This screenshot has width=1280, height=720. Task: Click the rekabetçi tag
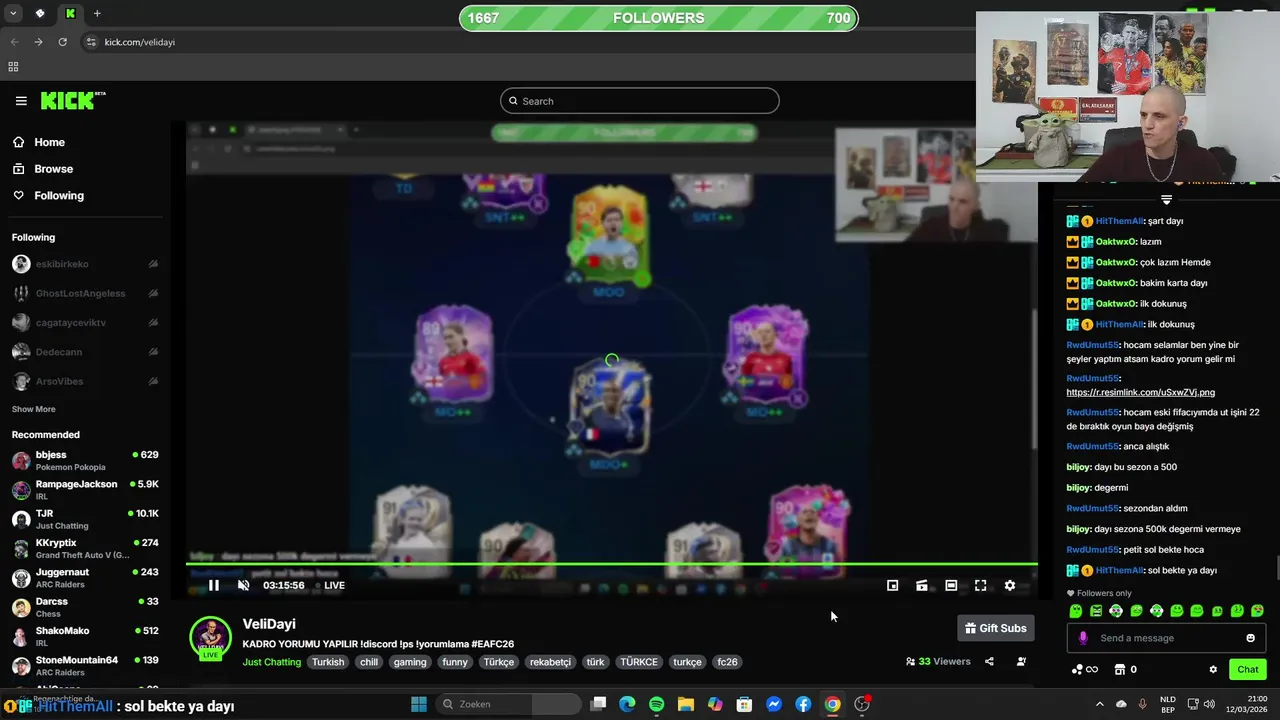pos(550,662)
